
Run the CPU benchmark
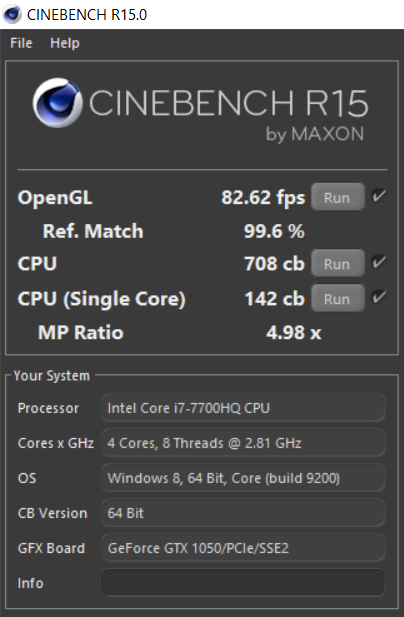(338, 264)
